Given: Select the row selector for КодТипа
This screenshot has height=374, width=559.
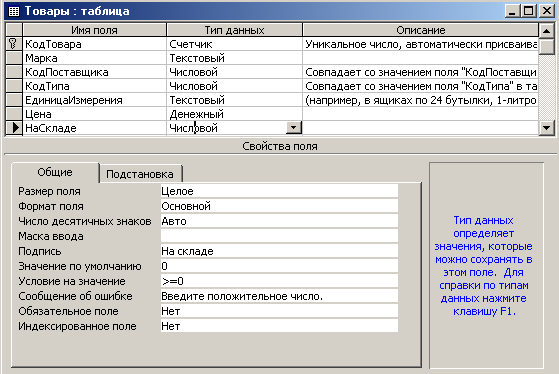Looking at the screenshot, I should coord(14,86).
